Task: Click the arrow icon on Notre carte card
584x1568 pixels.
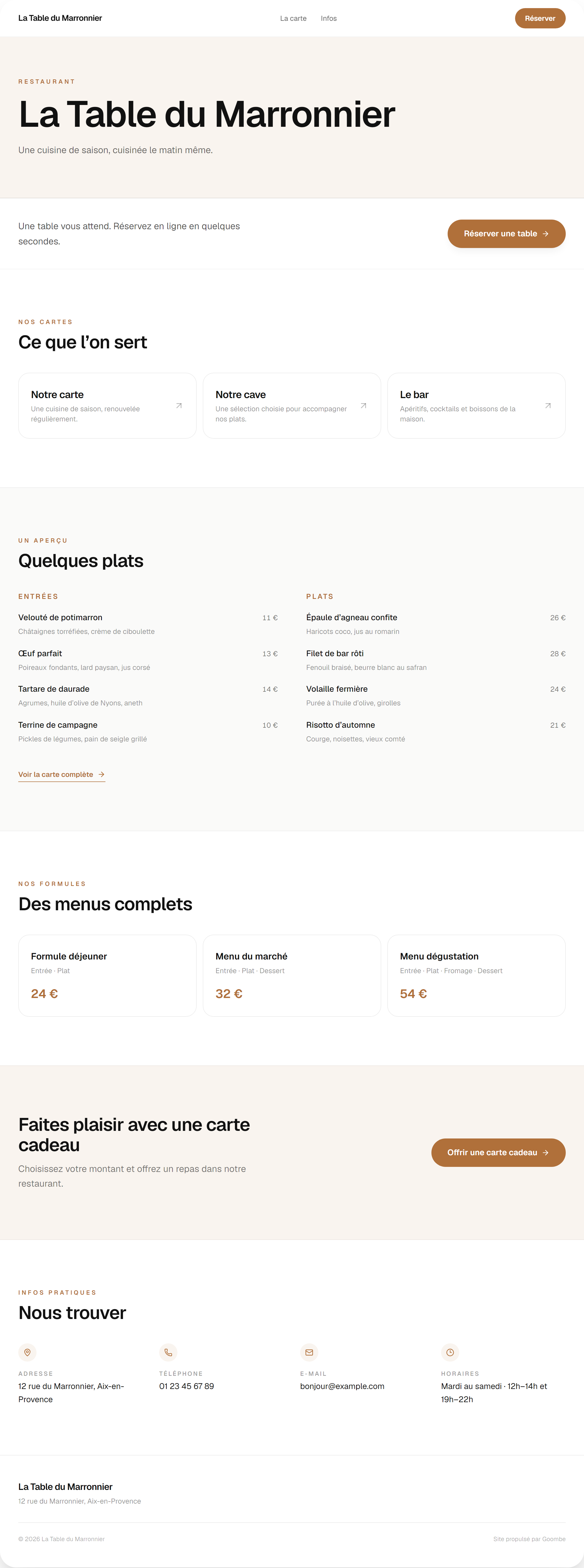Action: click(x=179, y=406)
